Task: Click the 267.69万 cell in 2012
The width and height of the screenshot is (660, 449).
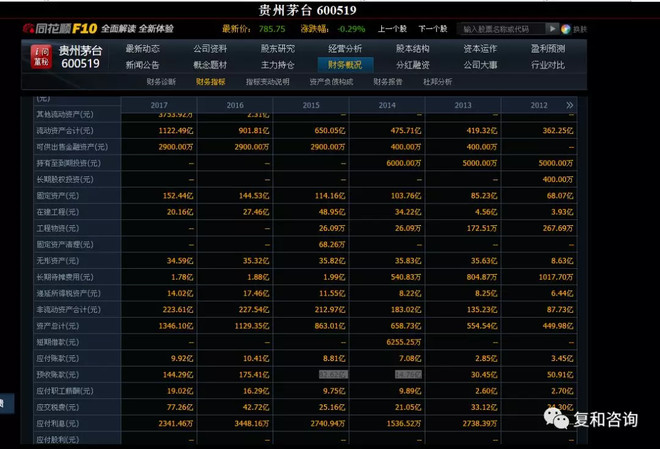Action: (558, 228)
